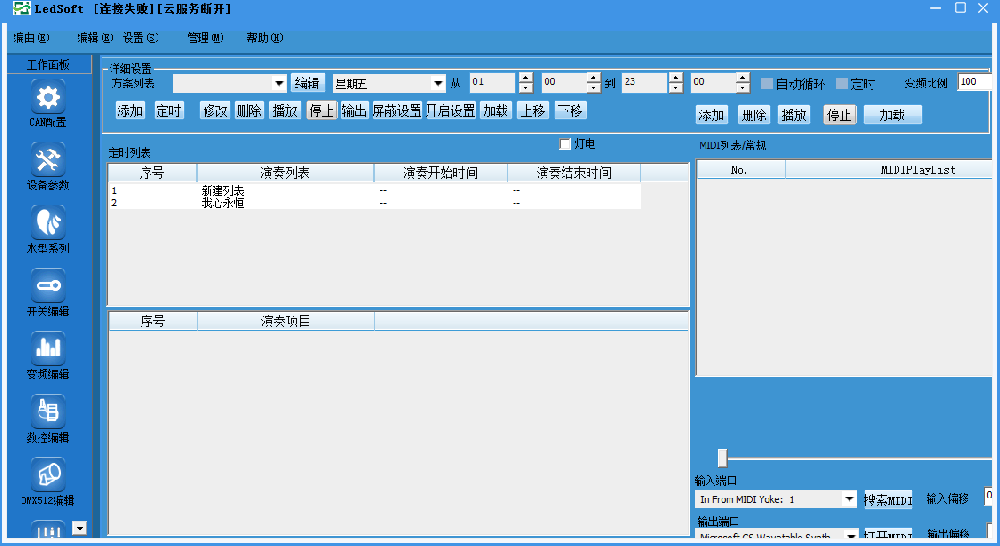Screen dimensions: 1000x546
Task: Expand the 输入端口 MIDI input dropdown
Action: point(849,499)
